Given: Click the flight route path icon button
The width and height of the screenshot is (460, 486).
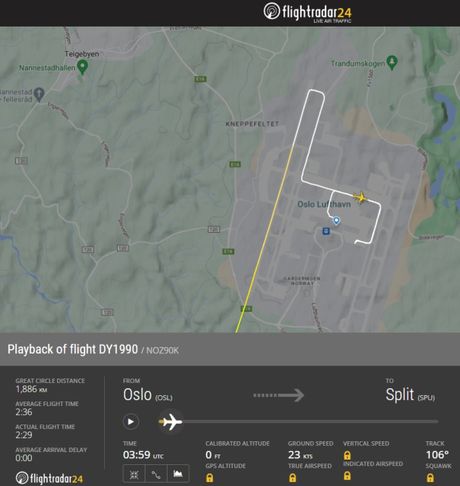Looking at the screenshot, I should point(156,474).
